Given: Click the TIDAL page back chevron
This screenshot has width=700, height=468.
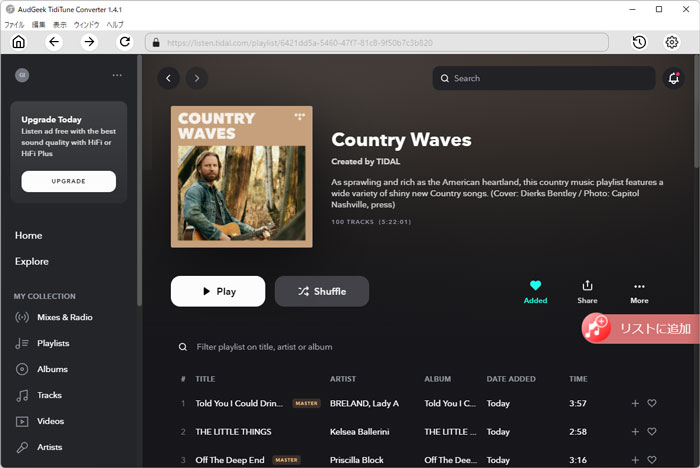Looking at the screenshot, I should 168,78.
